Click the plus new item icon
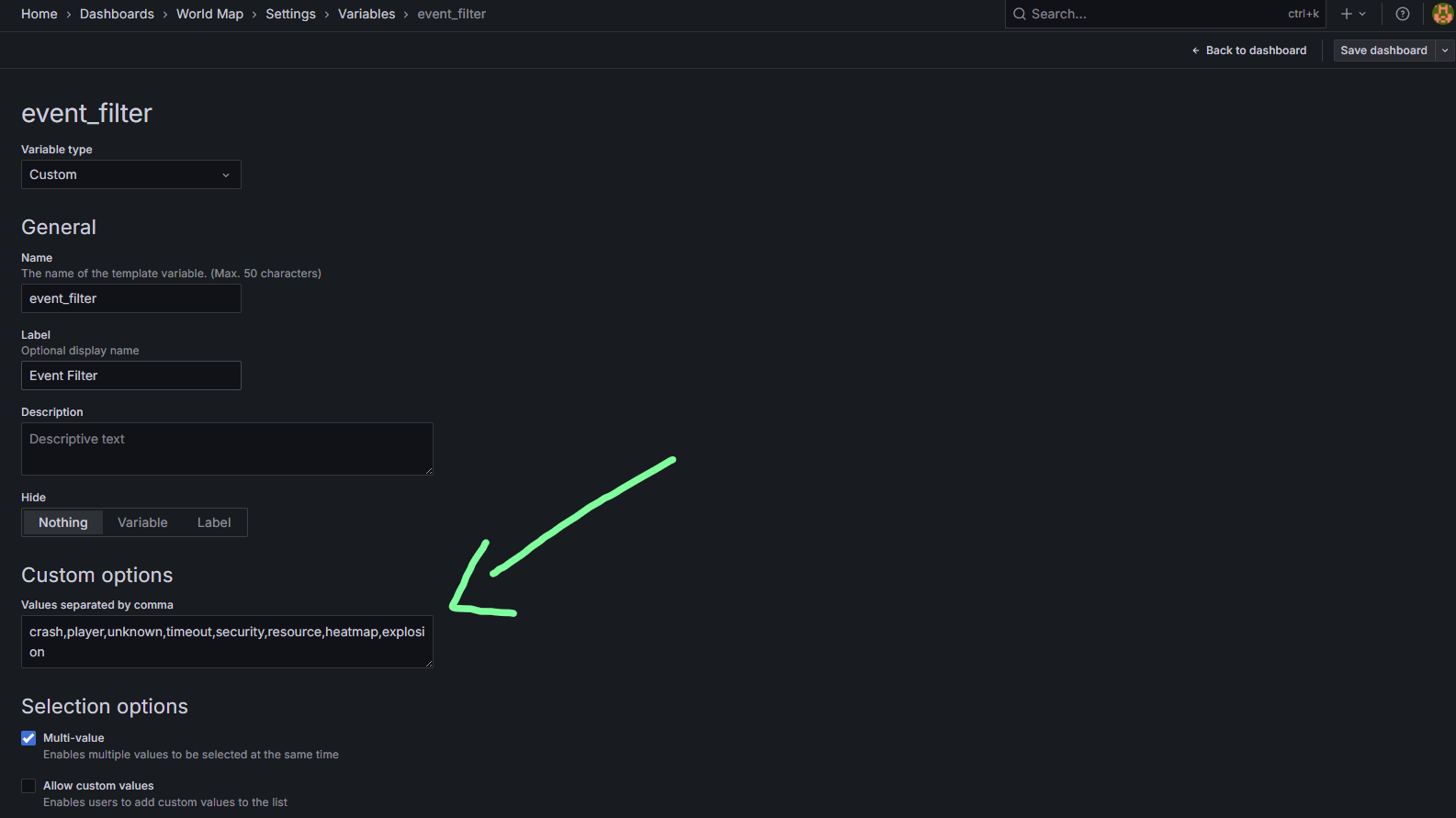1456x818 pixels. point(1346,14)
